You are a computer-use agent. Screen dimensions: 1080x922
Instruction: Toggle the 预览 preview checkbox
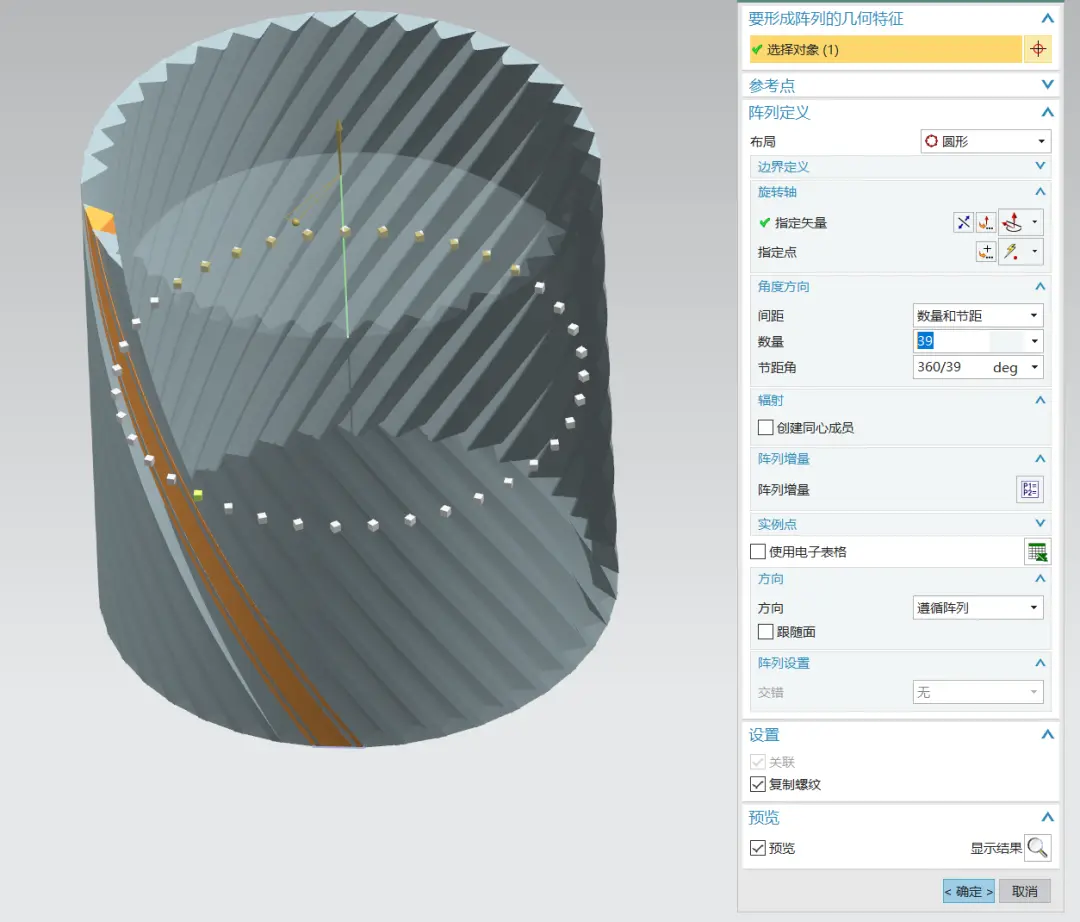click(x=758, y=848)
